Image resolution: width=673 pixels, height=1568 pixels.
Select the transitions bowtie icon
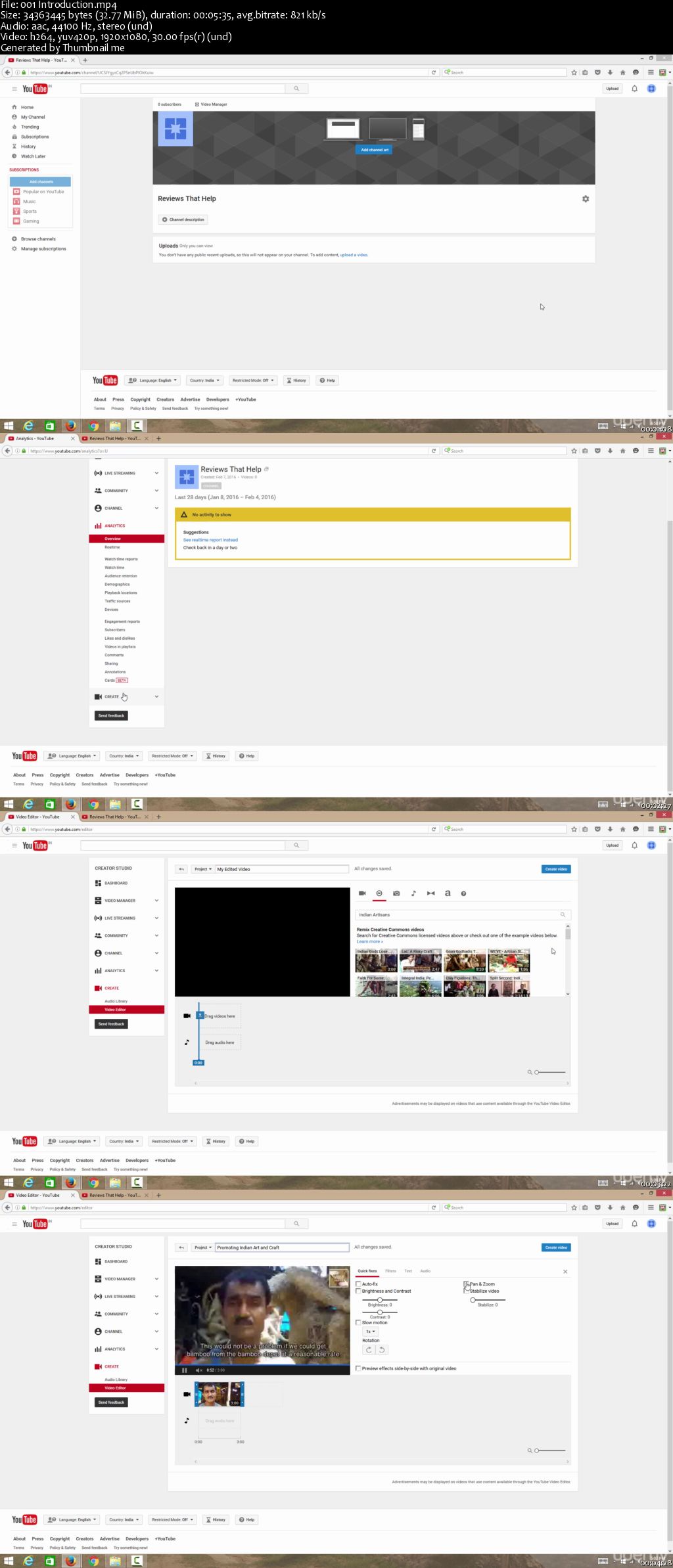pyautogui.click(x=430, y=893)
